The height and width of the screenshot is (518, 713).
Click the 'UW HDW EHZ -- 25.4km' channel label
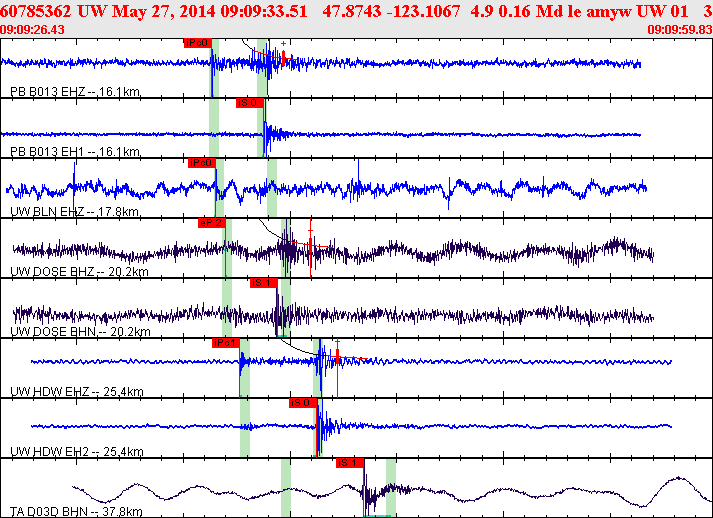point(77,392)
